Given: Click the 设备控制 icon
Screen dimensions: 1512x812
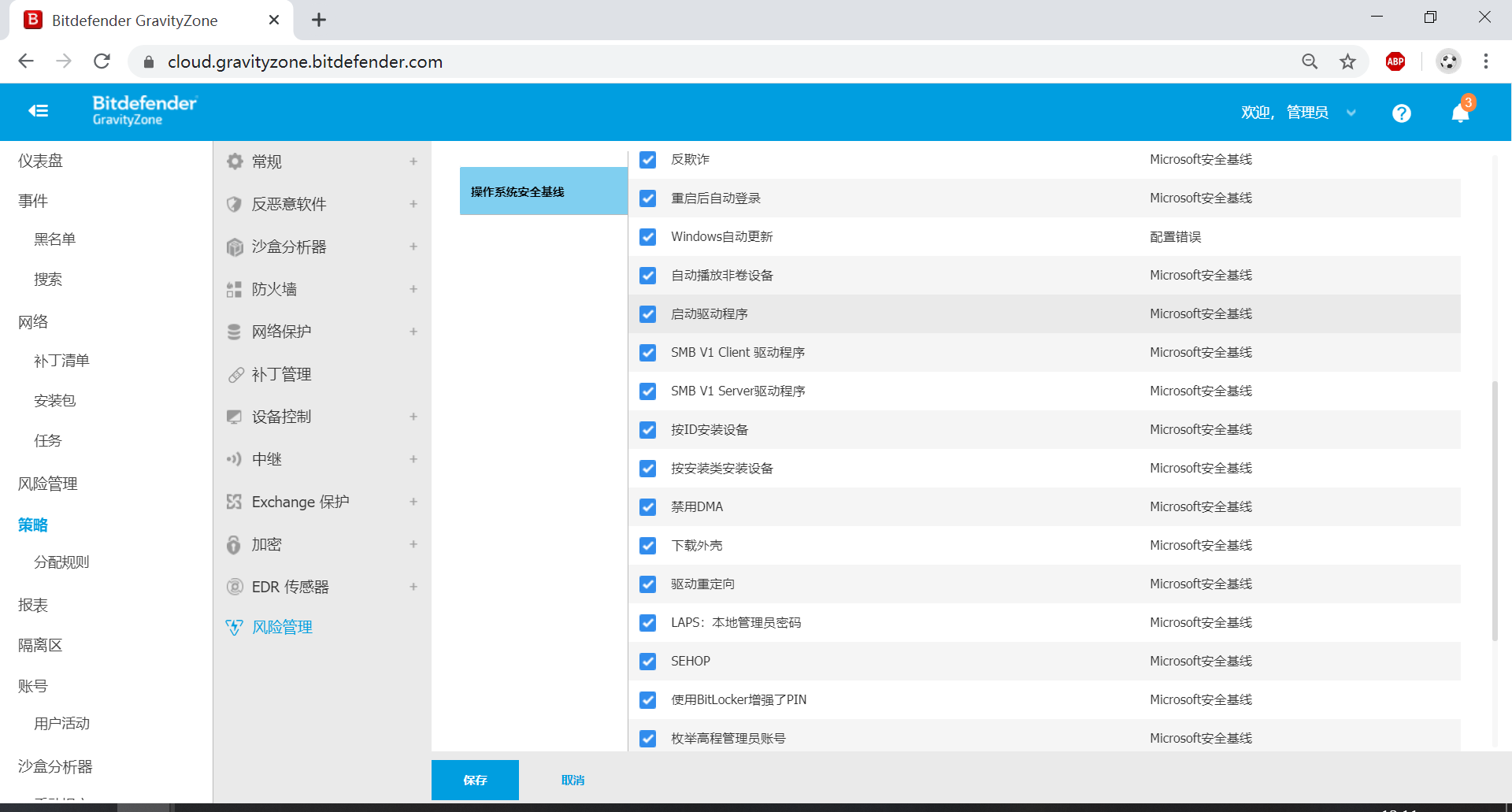Looking at the screenshot, I should click(235, 417).
